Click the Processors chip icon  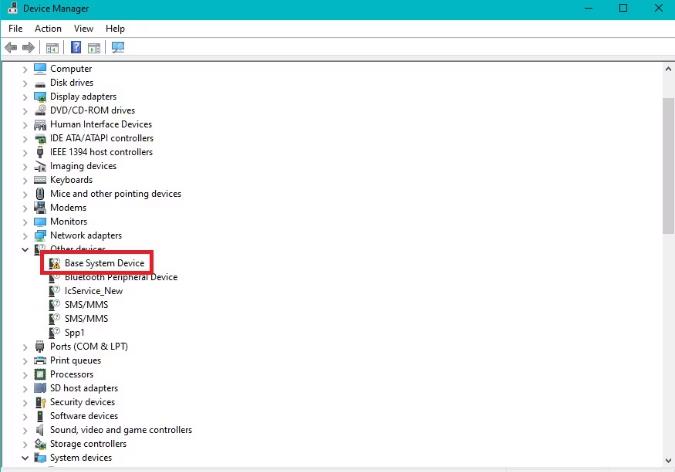40,374
